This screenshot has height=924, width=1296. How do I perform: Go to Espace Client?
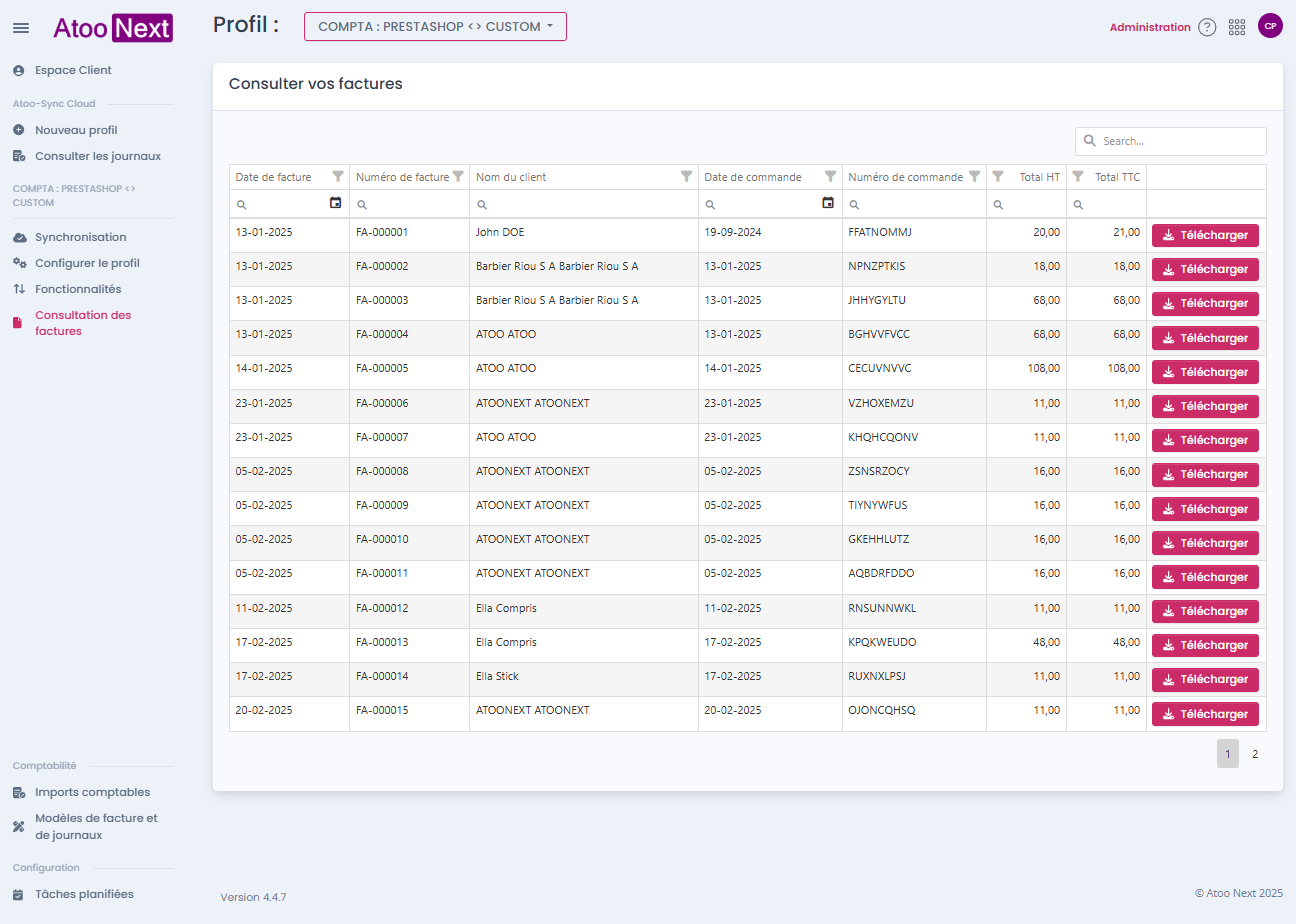[73, 70]
